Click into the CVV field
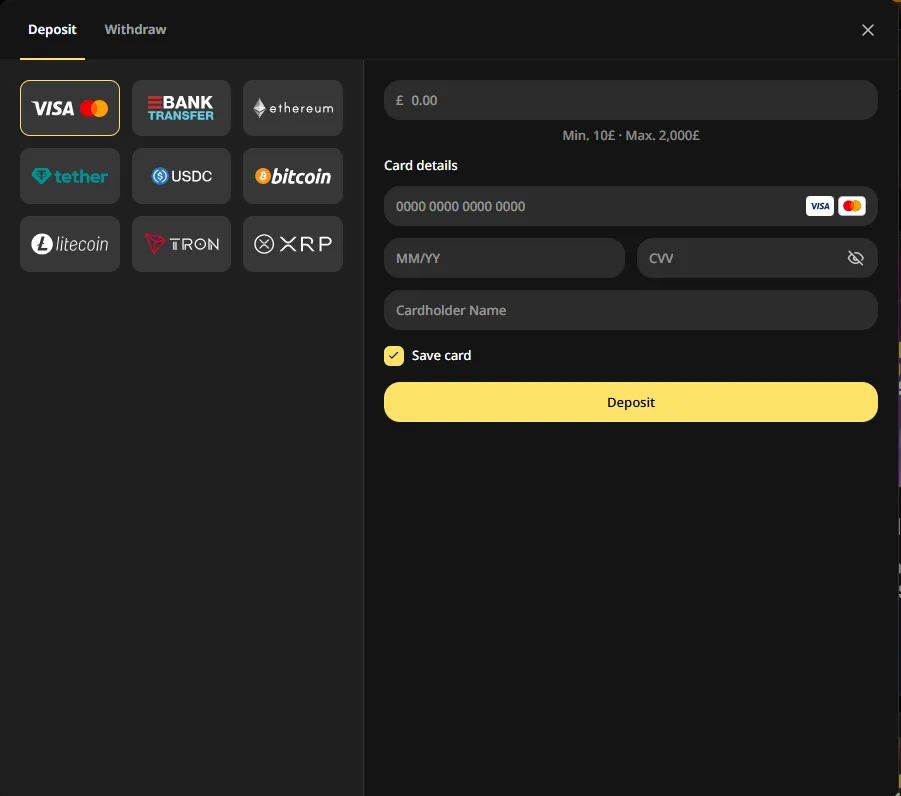Screen dimensions: 901x796 click(x=757, y=258)
